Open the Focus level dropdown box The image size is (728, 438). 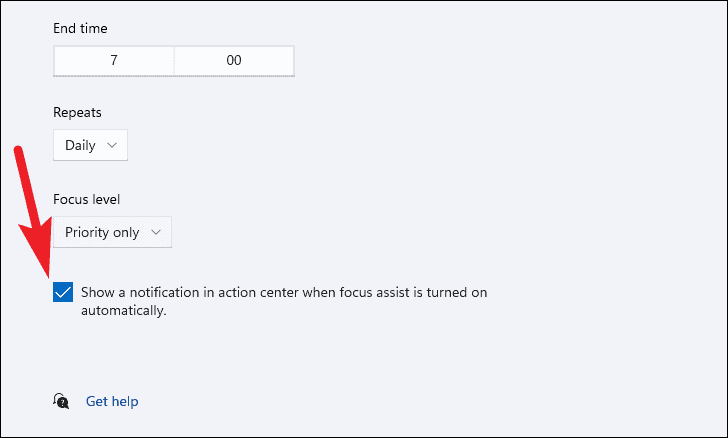112,232
